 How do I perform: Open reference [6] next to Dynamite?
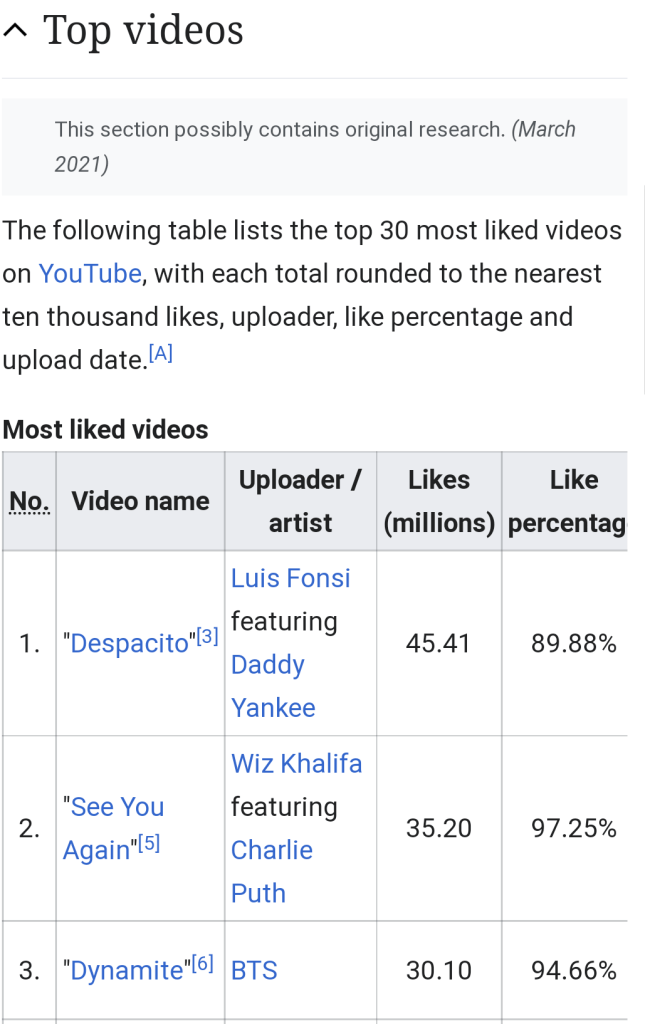[x=201, y=964]
